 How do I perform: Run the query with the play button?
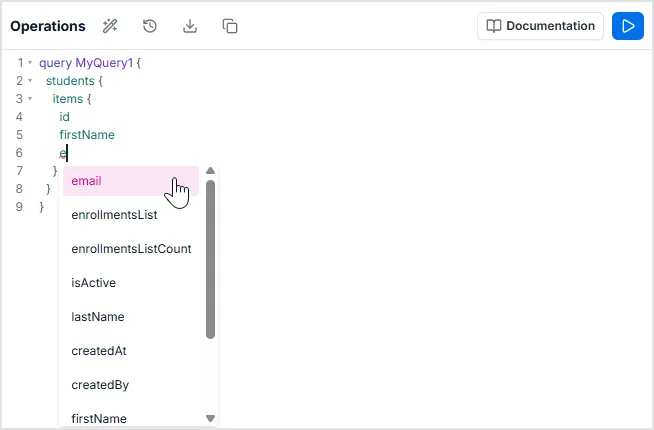pyautogui.click(x=627, y=26)
